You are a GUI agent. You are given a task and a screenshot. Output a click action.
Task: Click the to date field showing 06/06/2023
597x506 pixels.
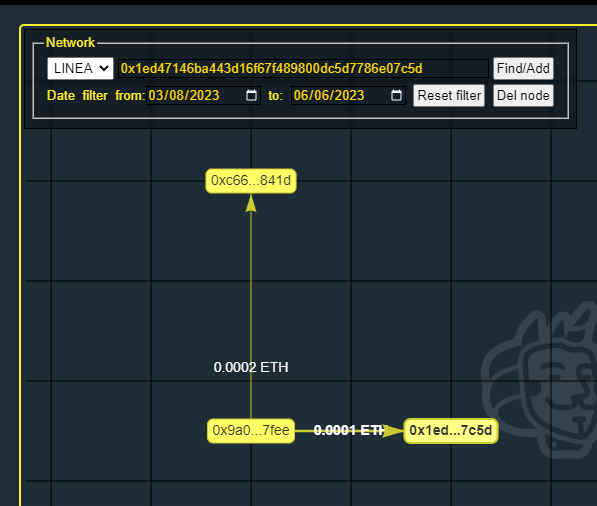click(x=348, y=95)
